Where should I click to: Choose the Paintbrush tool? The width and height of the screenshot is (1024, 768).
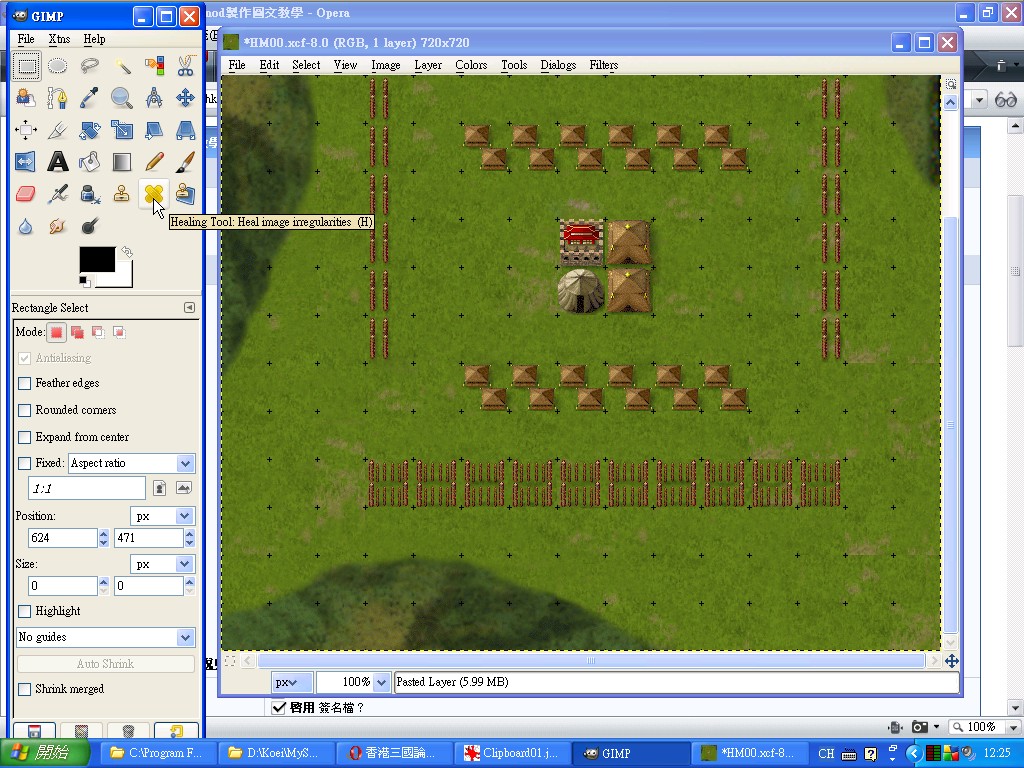(x=185, y=162)
